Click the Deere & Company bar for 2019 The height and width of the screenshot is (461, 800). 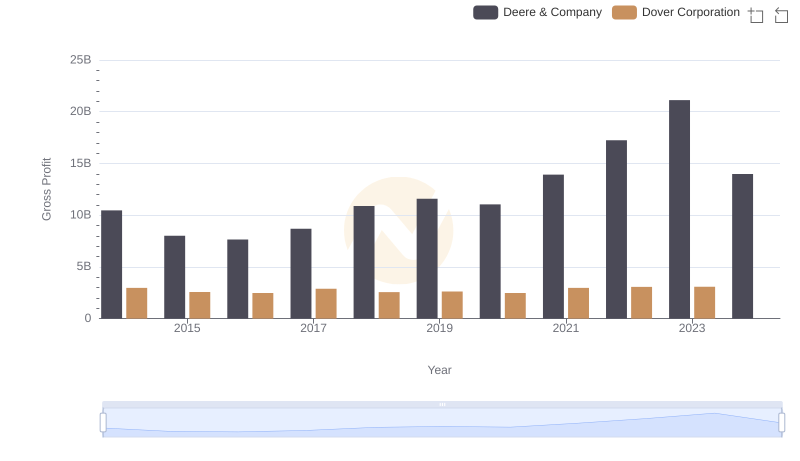coord(427,259)
